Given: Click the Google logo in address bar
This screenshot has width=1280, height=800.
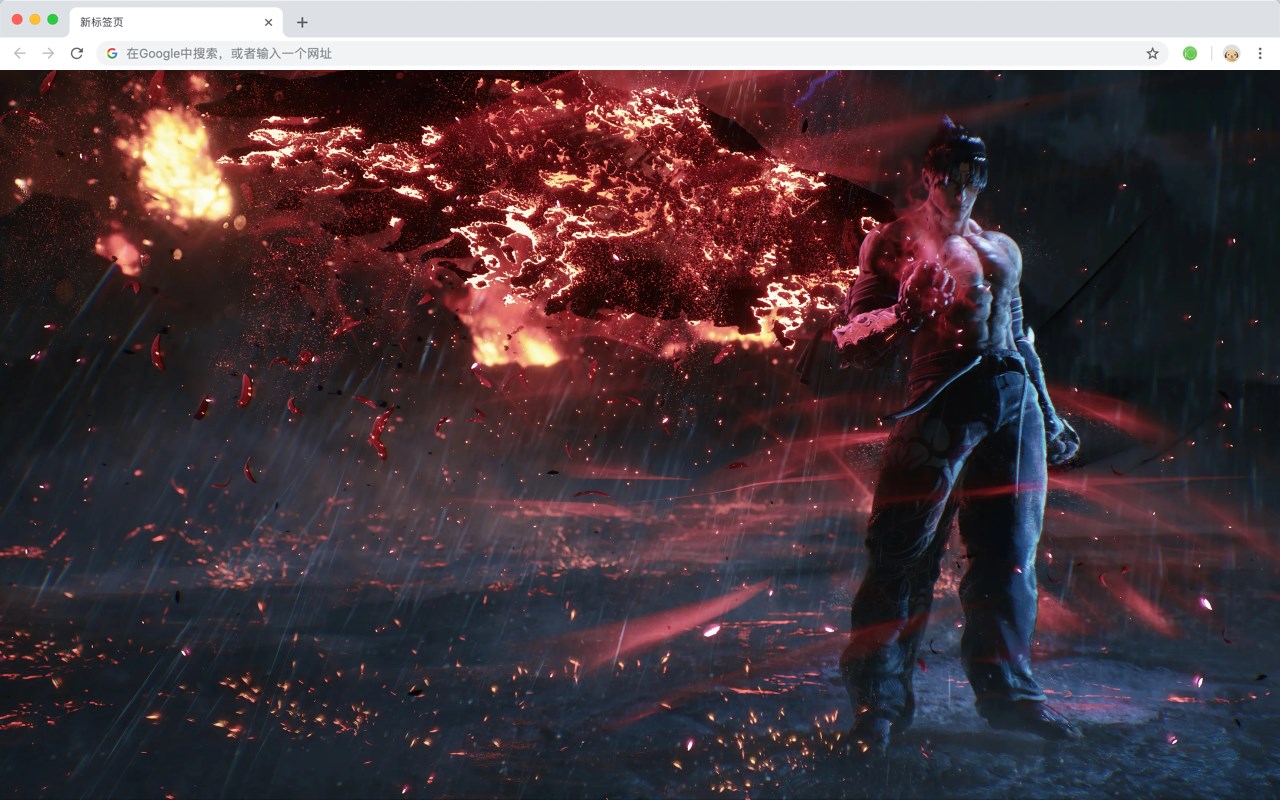Looking at the screenshot, I should 112,53.
